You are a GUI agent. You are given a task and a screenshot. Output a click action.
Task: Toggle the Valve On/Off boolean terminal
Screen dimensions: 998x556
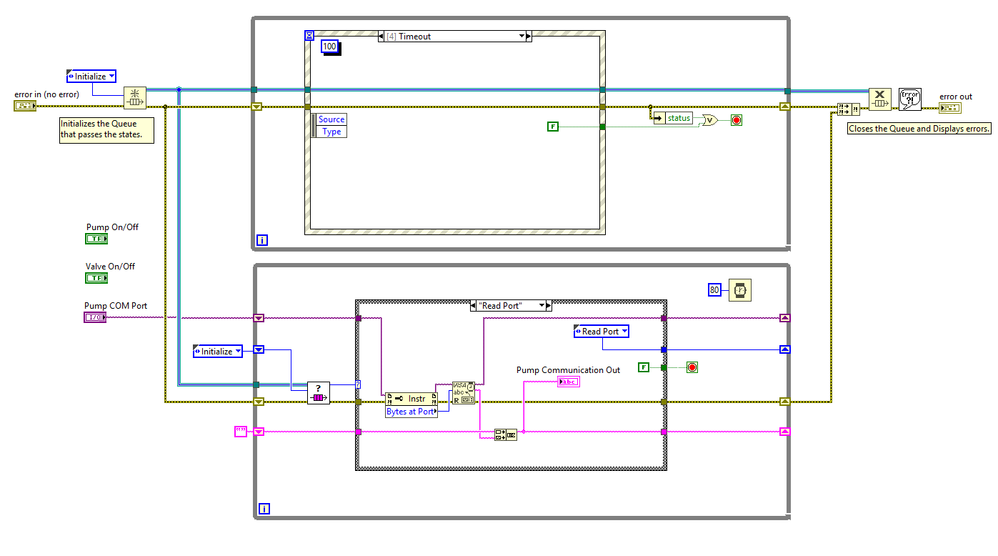point(97,278)
